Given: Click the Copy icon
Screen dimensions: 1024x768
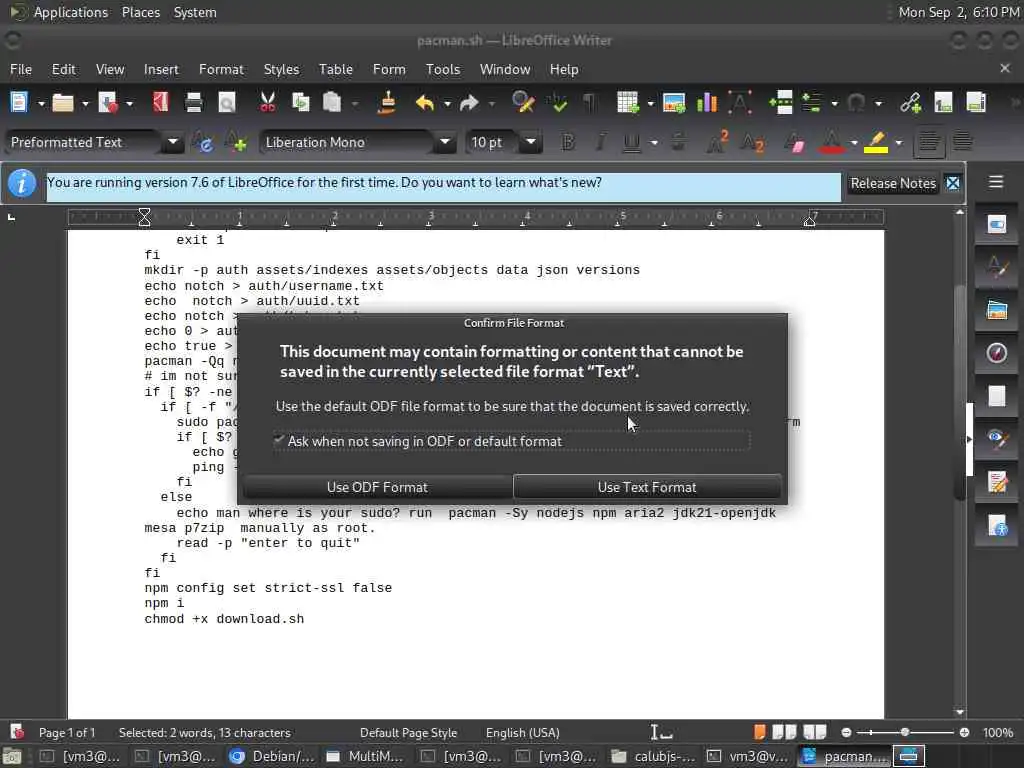Looking at the screenshot, I should click(300, 103).
